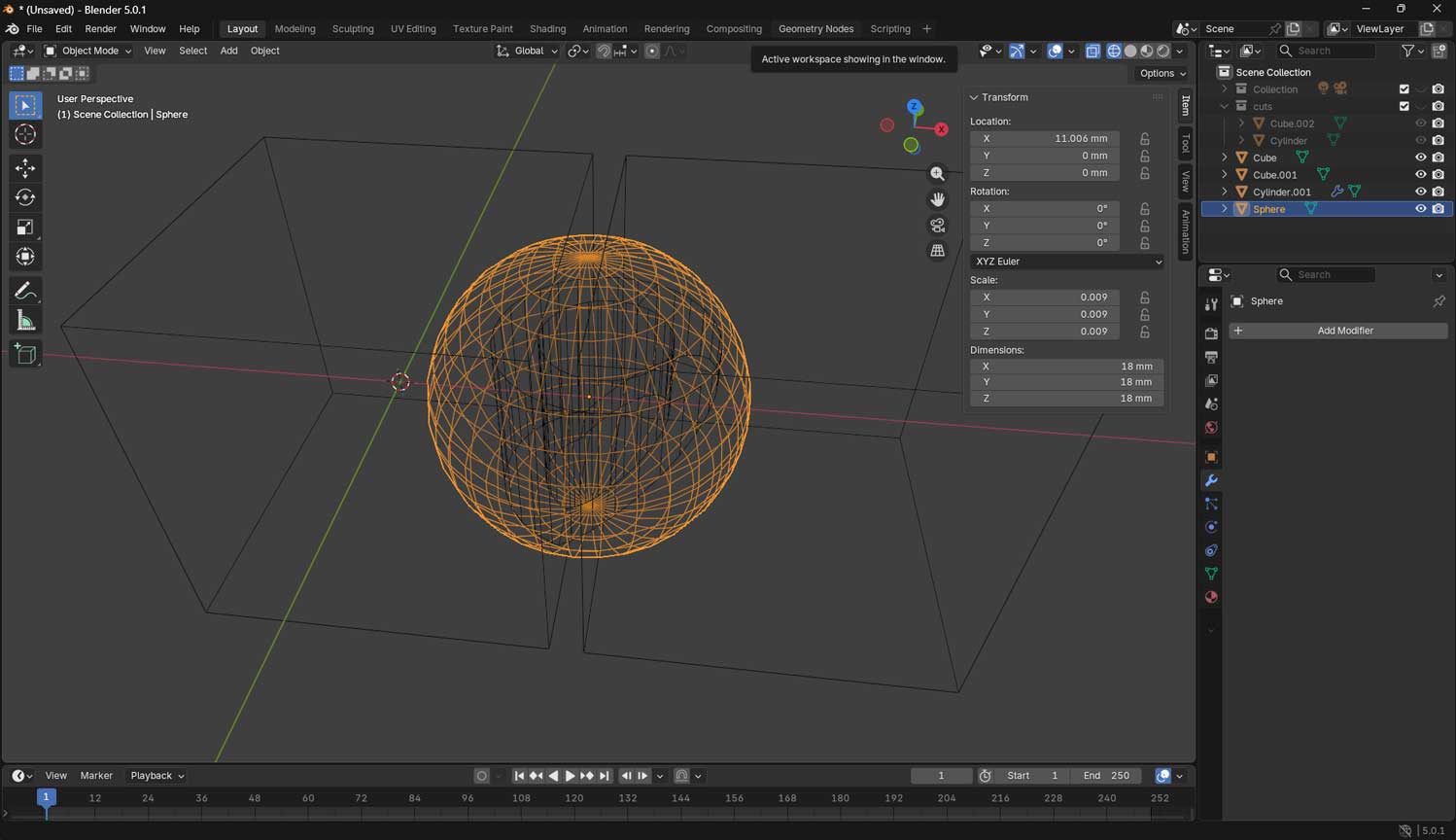This screenshot has height=840, width=1456.
Task: Click the viewport zoom magnifier icon
Action: click(937, 174)
